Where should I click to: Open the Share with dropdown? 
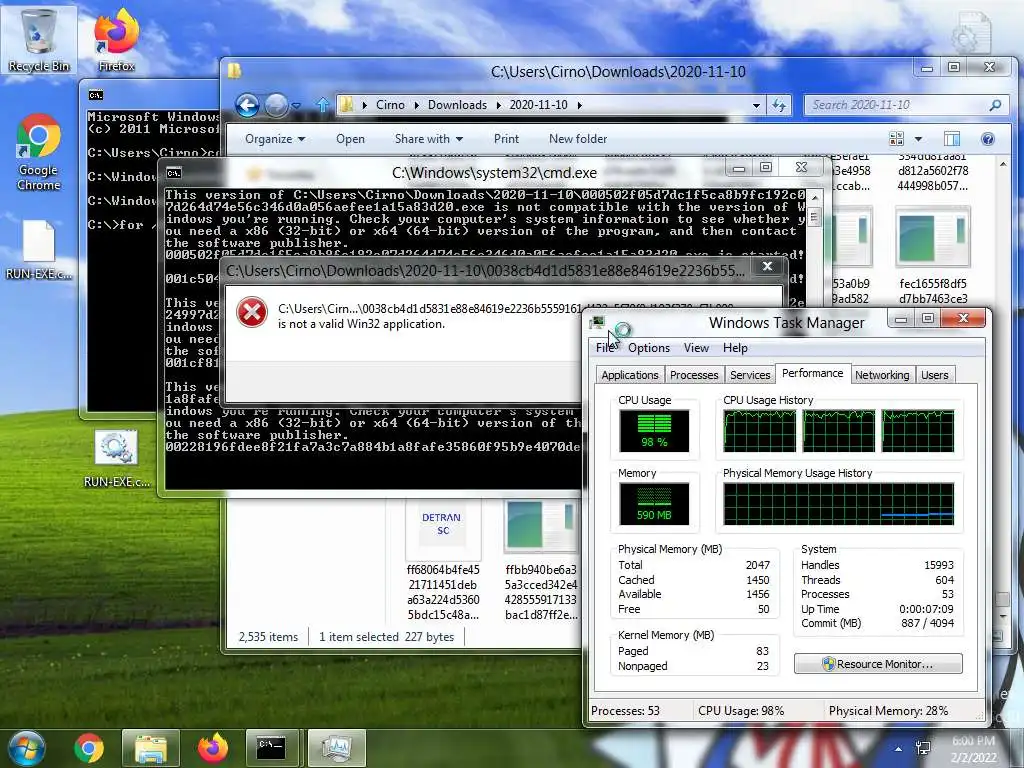pos(428,138)
